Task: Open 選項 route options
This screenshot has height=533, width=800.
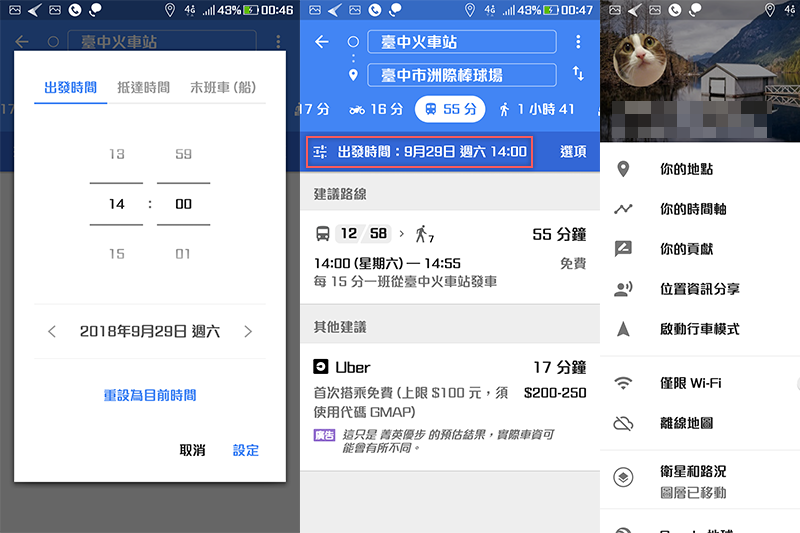Action: 572,151
